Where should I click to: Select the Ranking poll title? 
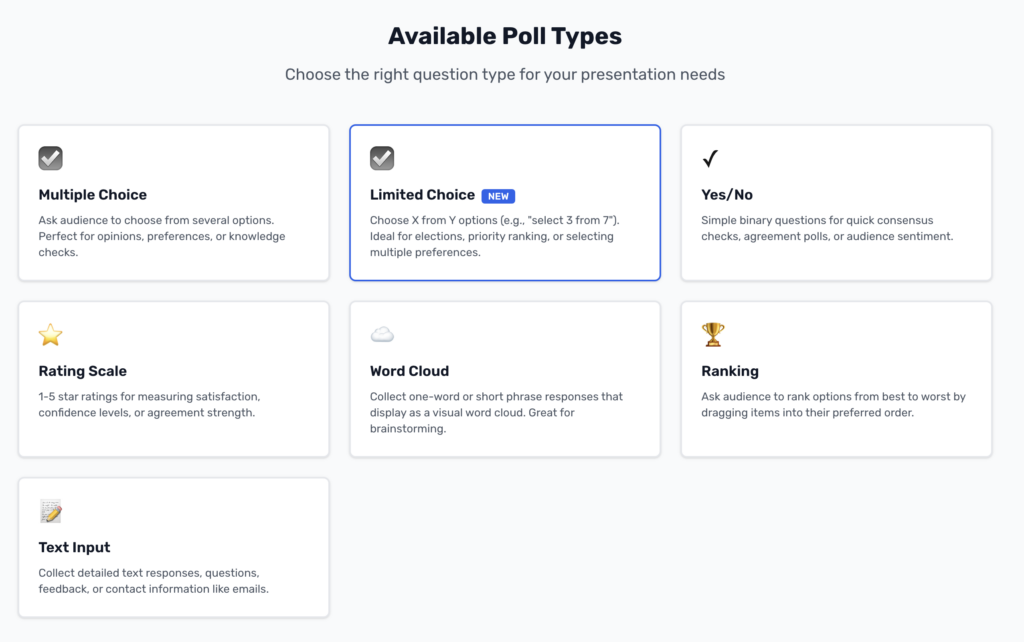pyautogui.click(x=730, y=371)
